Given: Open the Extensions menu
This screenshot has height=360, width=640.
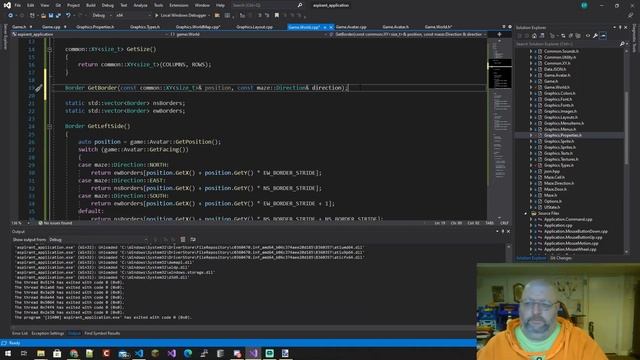Looking at the screenshot, I should pyautogui.click(x=179, y=5).
